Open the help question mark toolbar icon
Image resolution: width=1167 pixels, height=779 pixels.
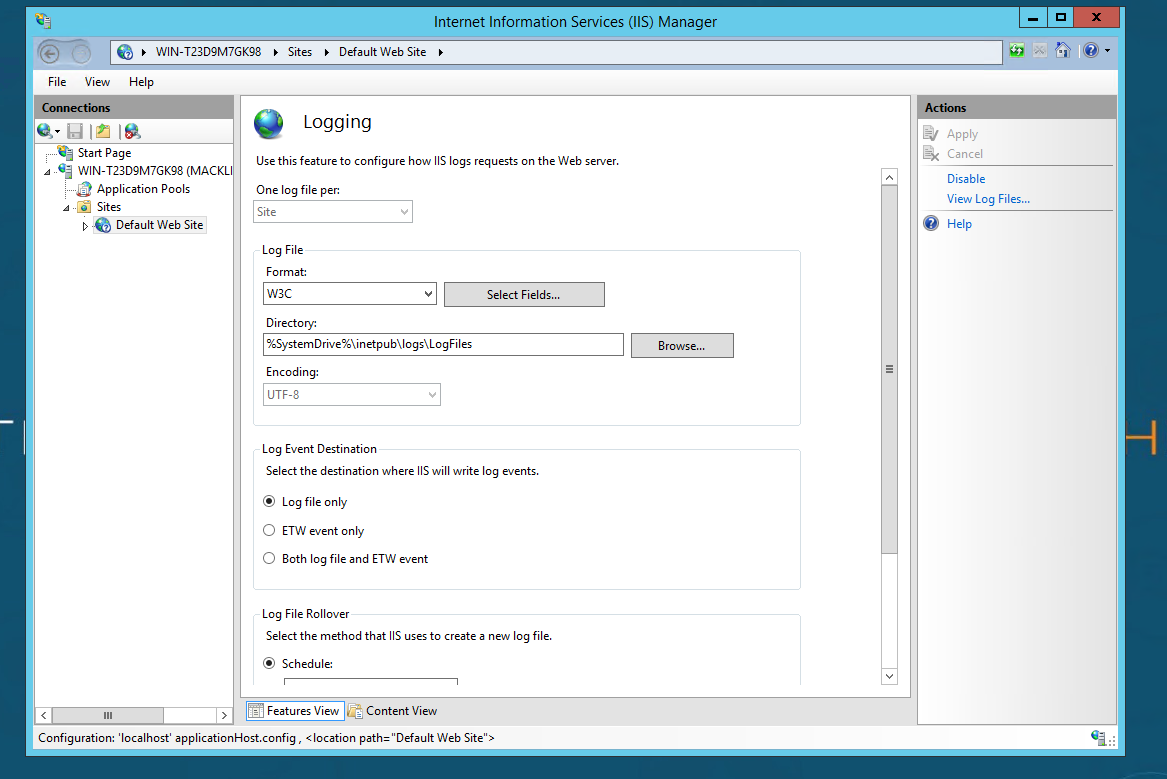(x=1091, y=51)
